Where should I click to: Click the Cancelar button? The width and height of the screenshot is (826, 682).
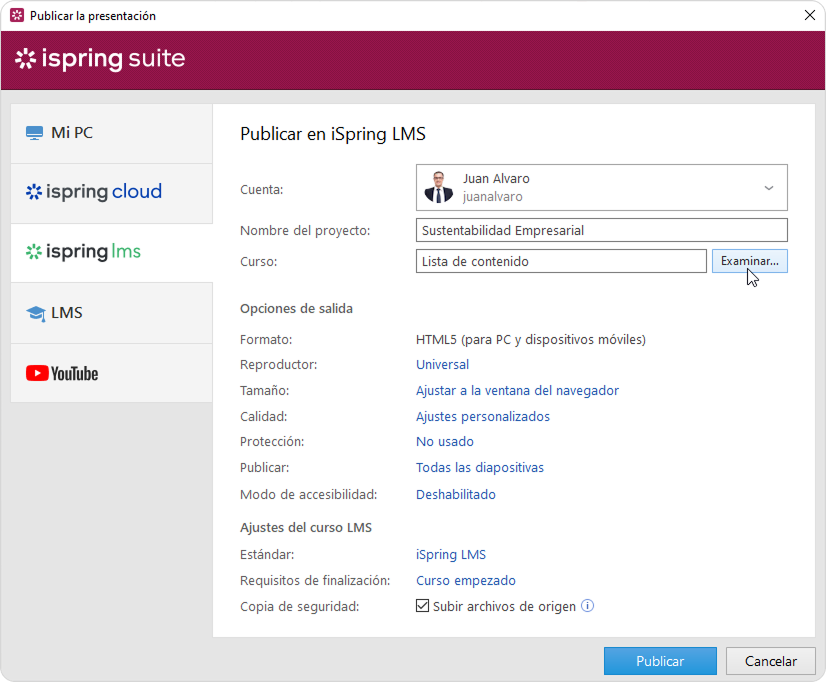769,661
